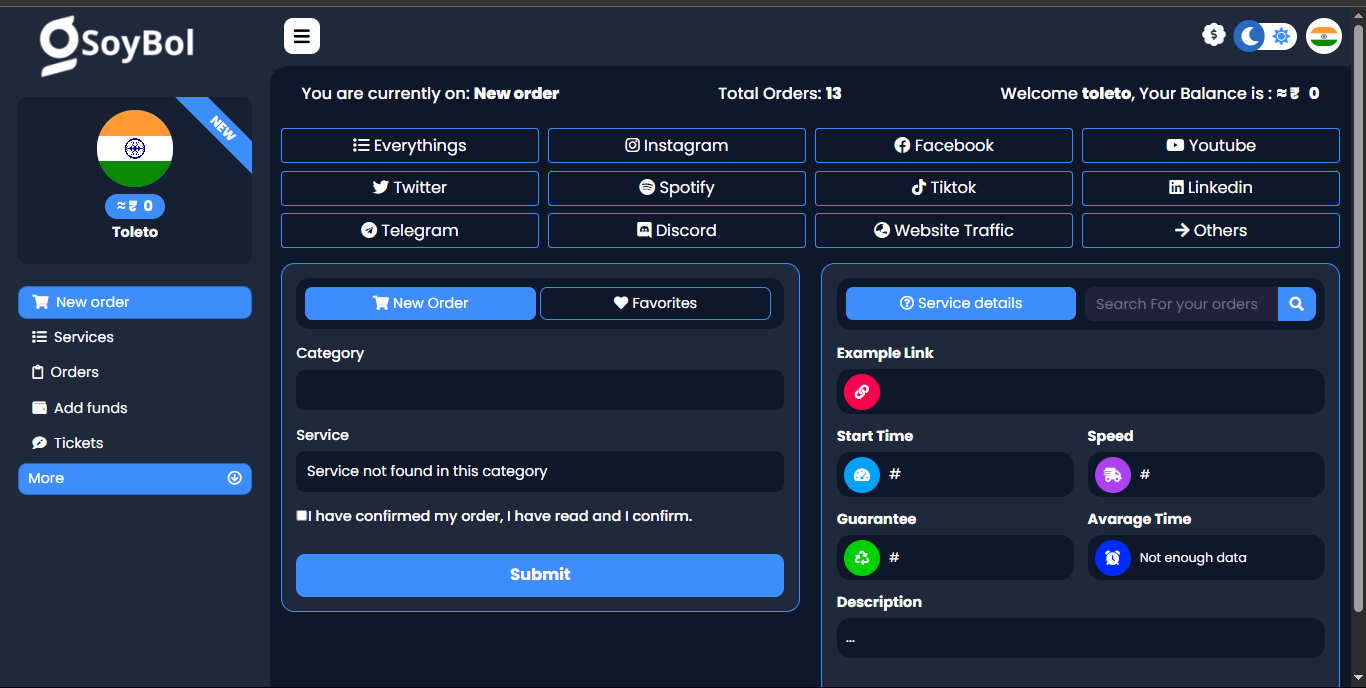Click the green Guarantee recycle icon
Screen dimensions: 1366x688
(x=861, y=557)
